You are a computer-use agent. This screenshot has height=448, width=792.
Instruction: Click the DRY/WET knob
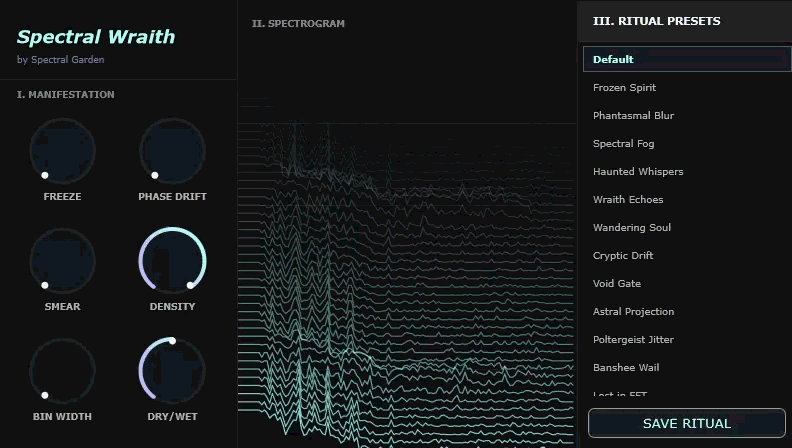point(172,371)
